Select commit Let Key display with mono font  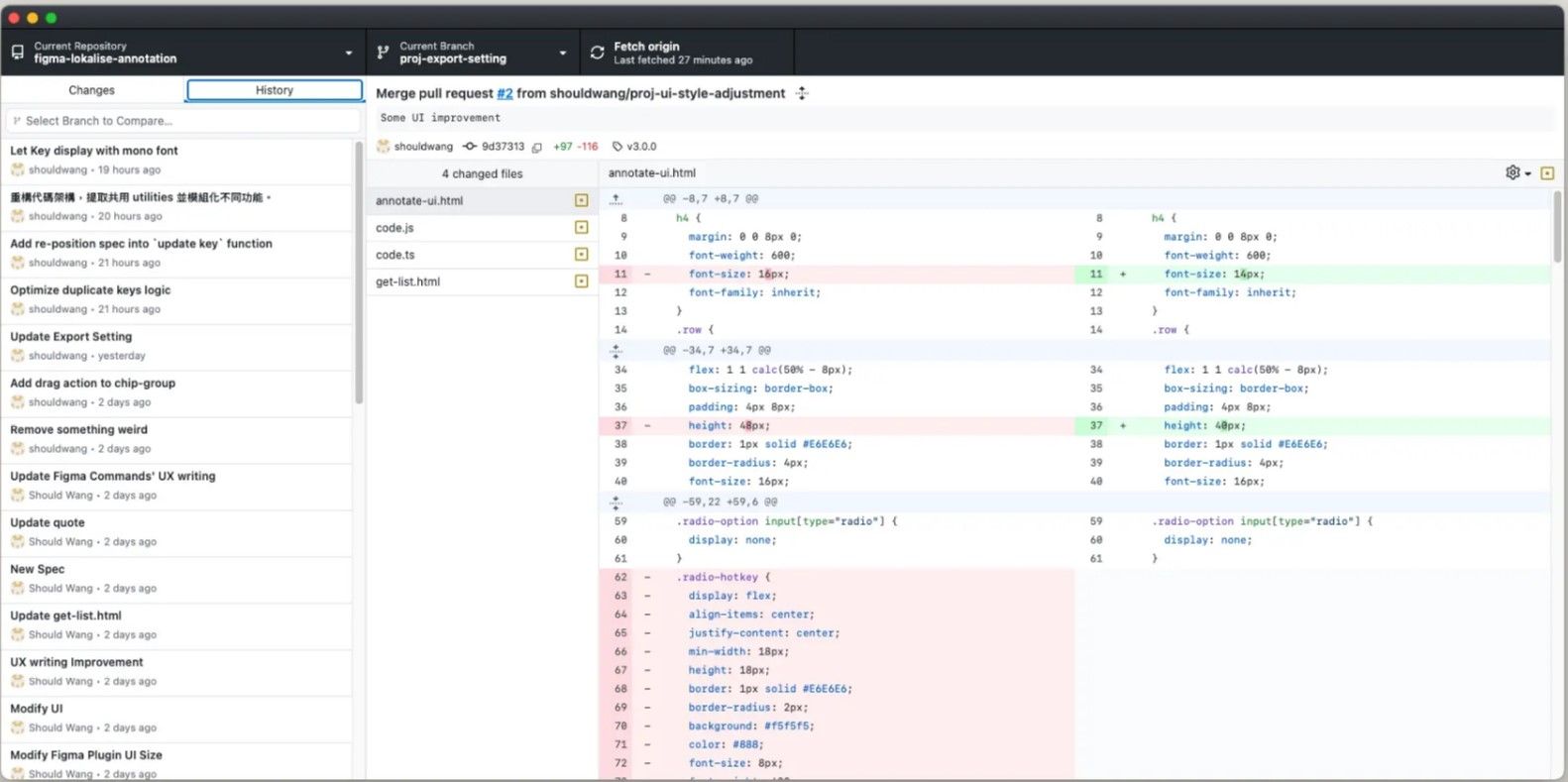click(x=177, y=161)
